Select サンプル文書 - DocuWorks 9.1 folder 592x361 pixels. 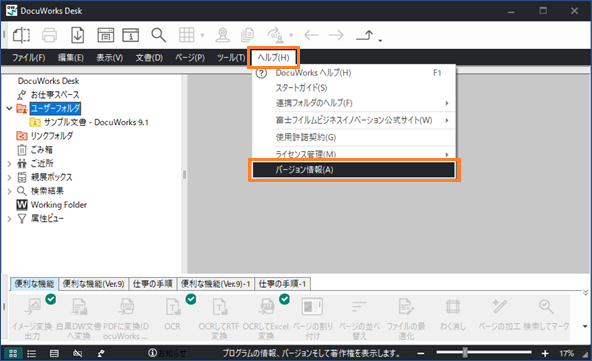click(96, 122)
